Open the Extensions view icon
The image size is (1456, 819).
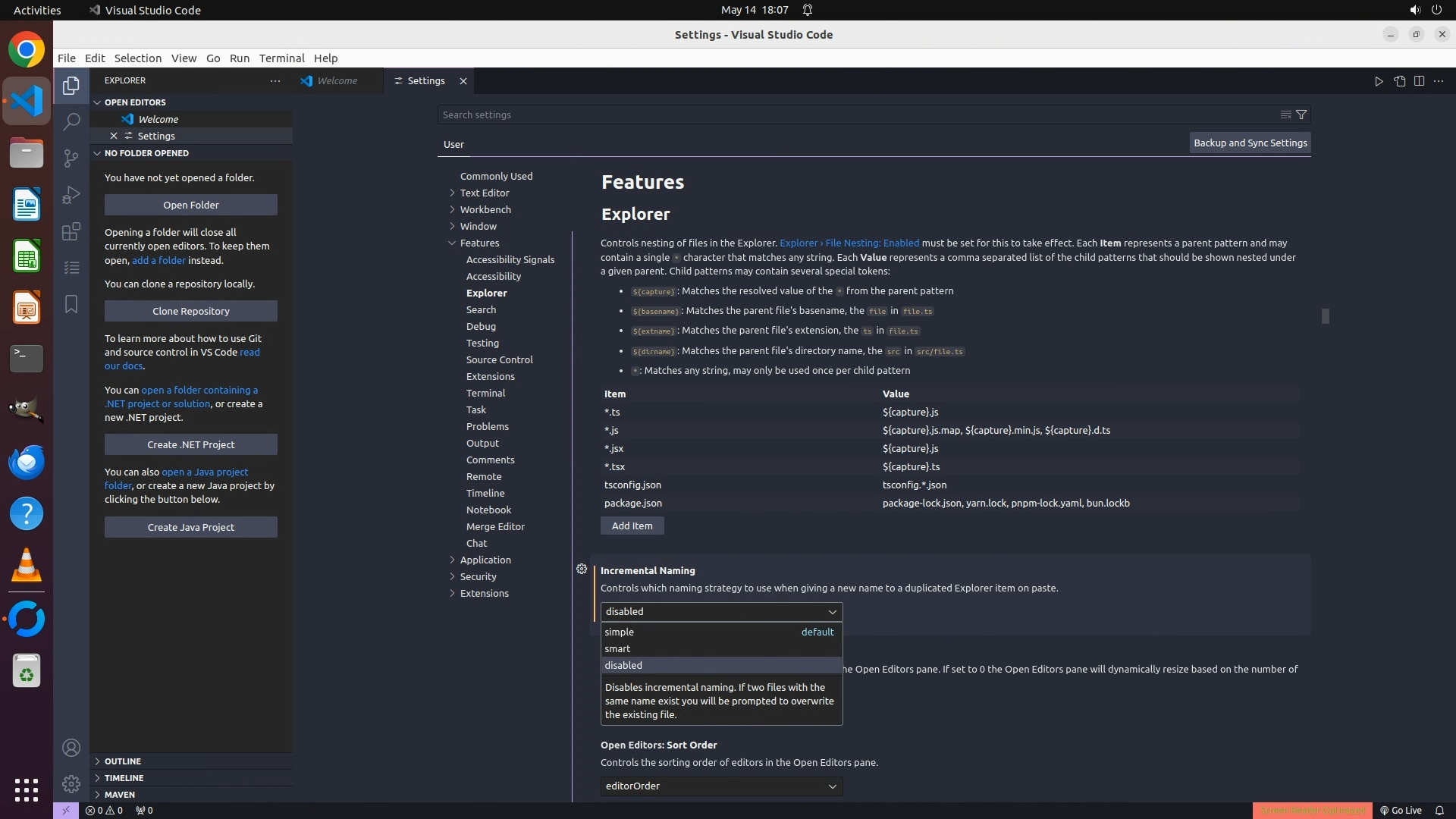pyautogui.click(x=71, y=231)
